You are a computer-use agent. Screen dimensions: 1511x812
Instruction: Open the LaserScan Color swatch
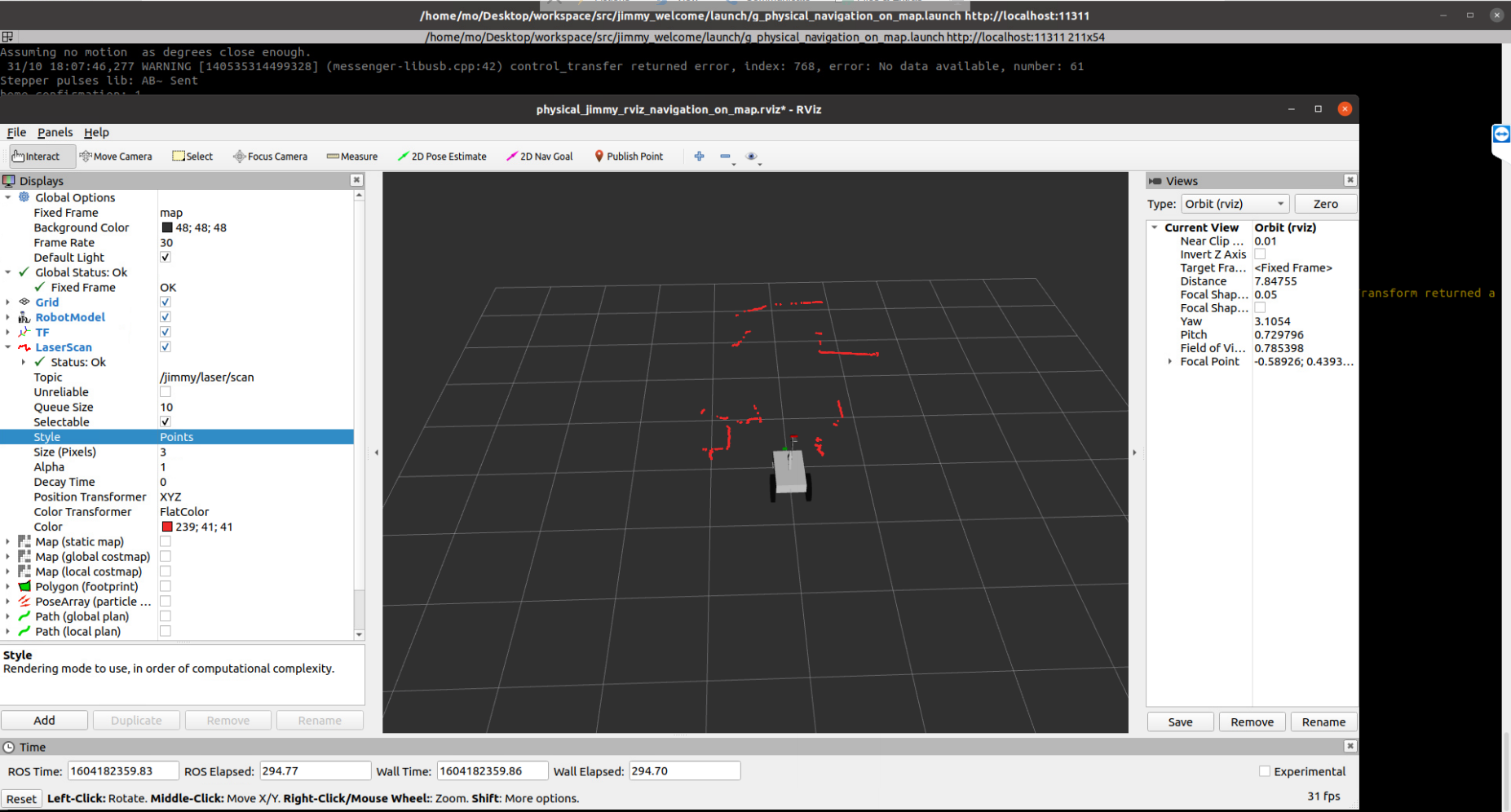167,527
